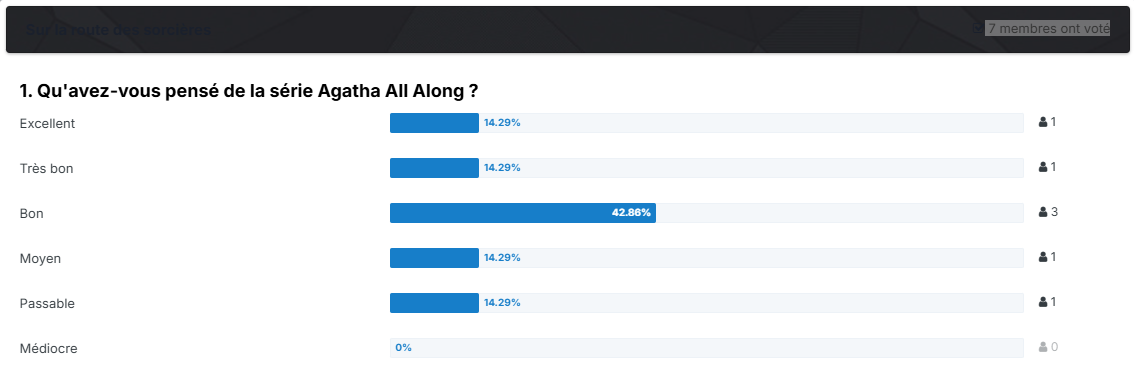Click the greyed voter icon for Médiocre
The height and width of the screenshot is (382, 1134).
coord(1043,347)
